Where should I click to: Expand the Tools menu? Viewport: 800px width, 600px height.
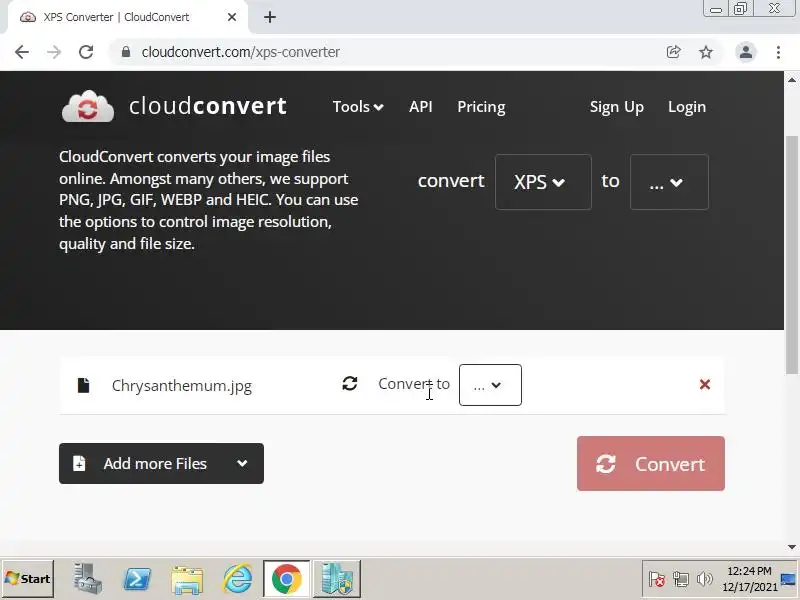point(358,107)
